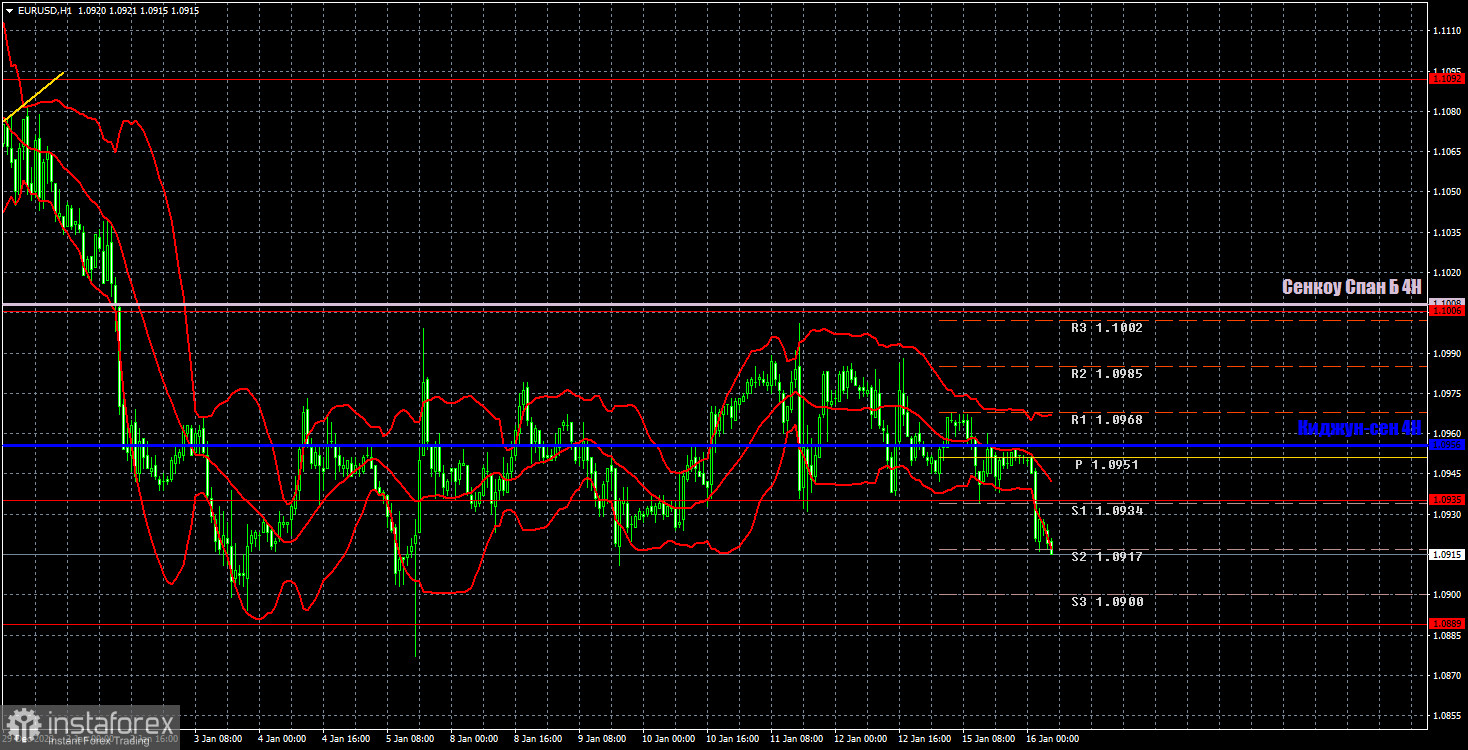Select the S3 1.0900 pivot label
1468x750 pixels.
click(1106, 601)
